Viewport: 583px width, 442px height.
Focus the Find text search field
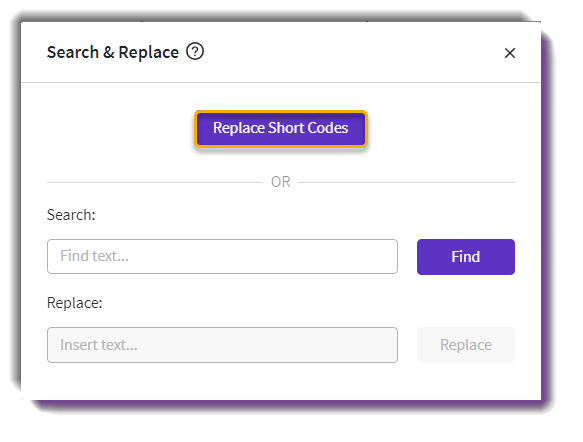222,257
